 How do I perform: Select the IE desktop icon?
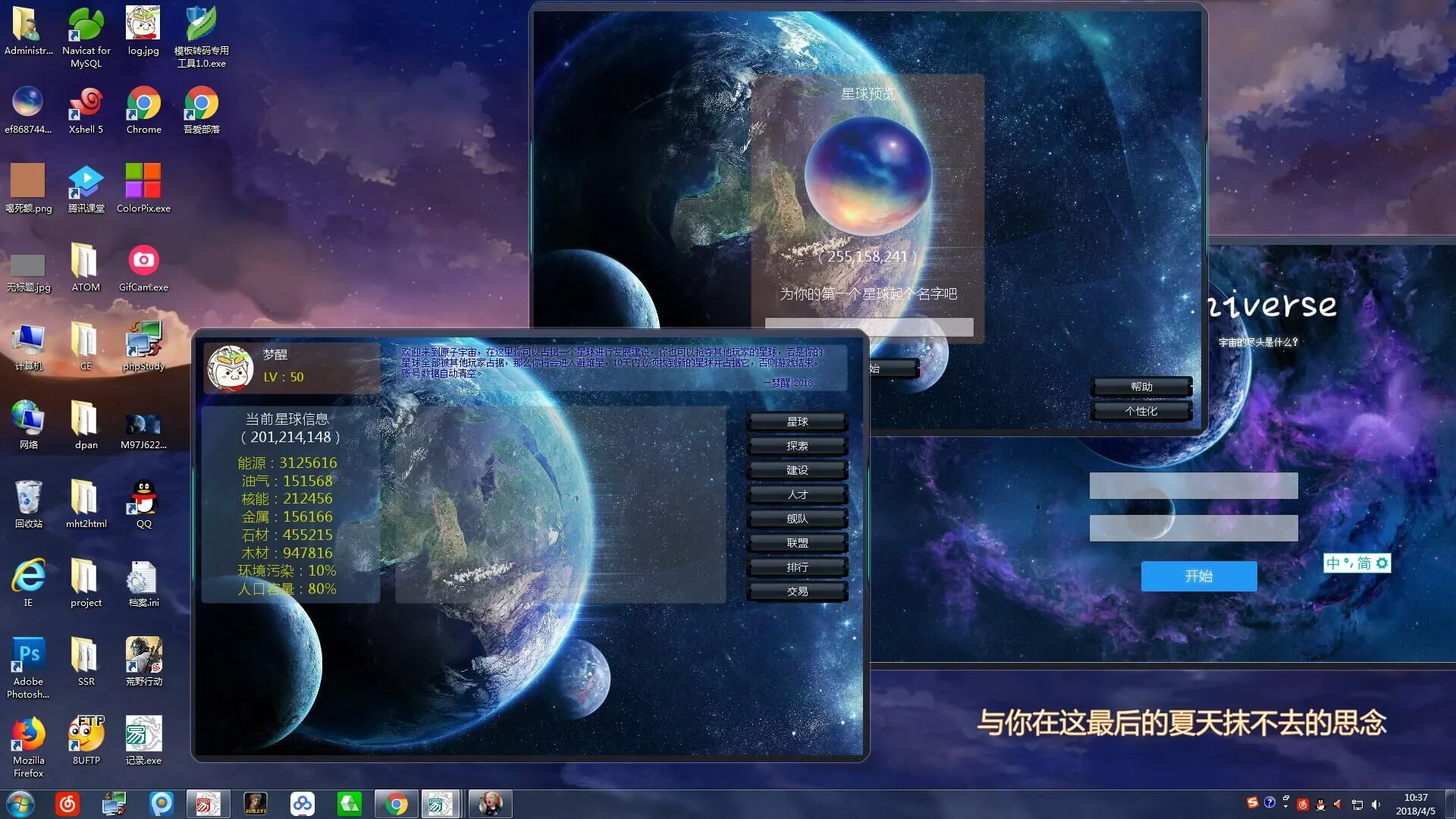point(28,583)
